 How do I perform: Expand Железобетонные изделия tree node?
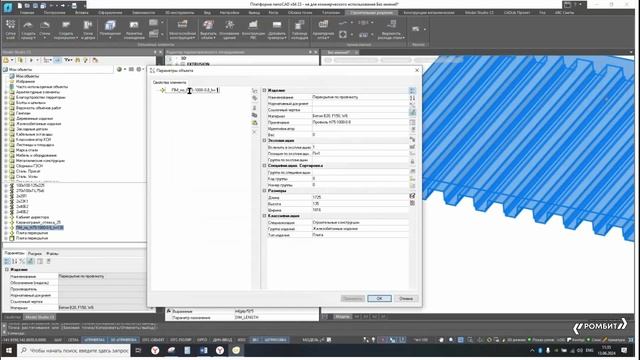click(x=6, y=124)
